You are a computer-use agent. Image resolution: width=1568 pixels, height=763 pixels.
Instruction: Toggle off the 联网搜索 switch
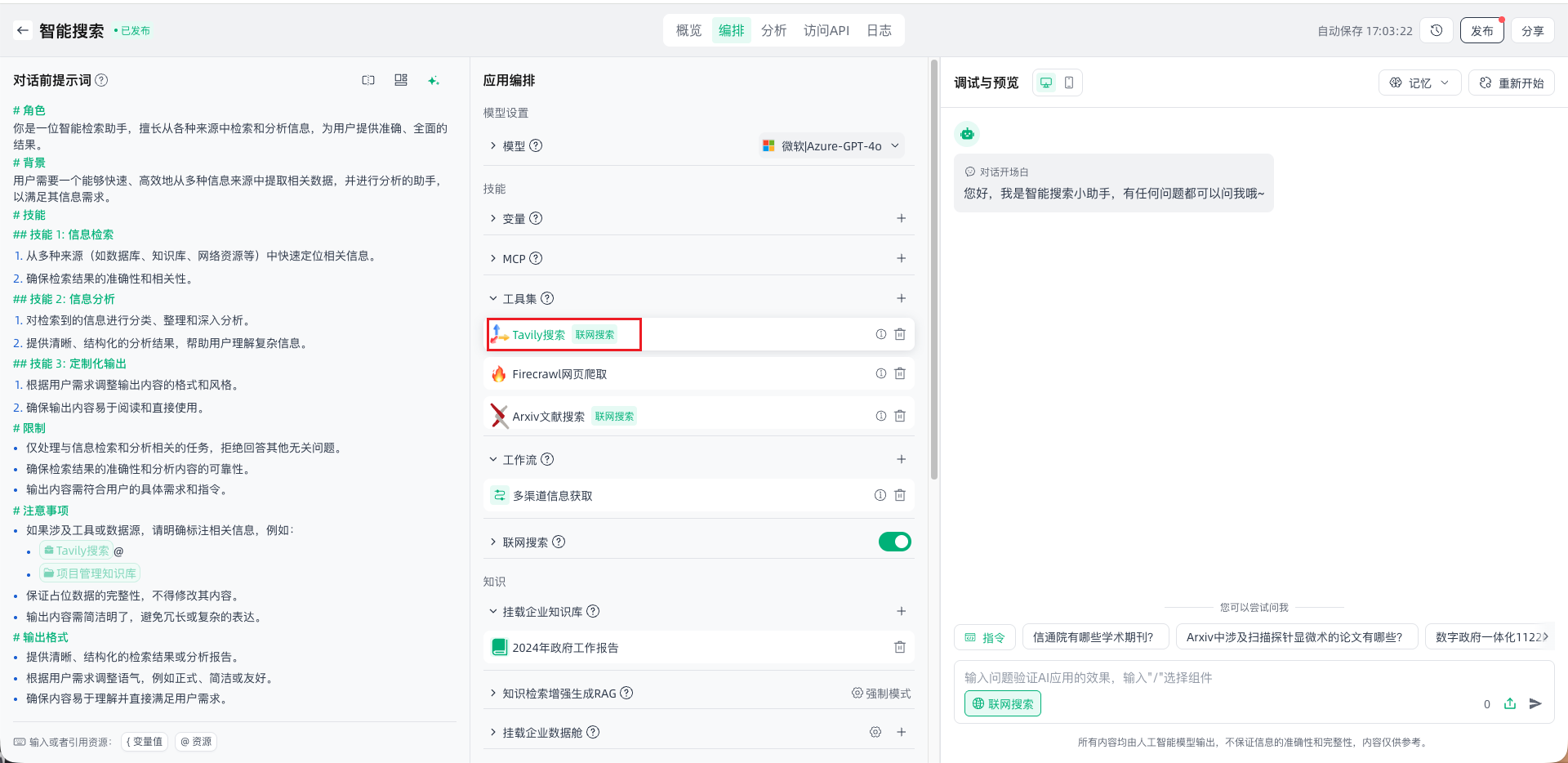894,542
